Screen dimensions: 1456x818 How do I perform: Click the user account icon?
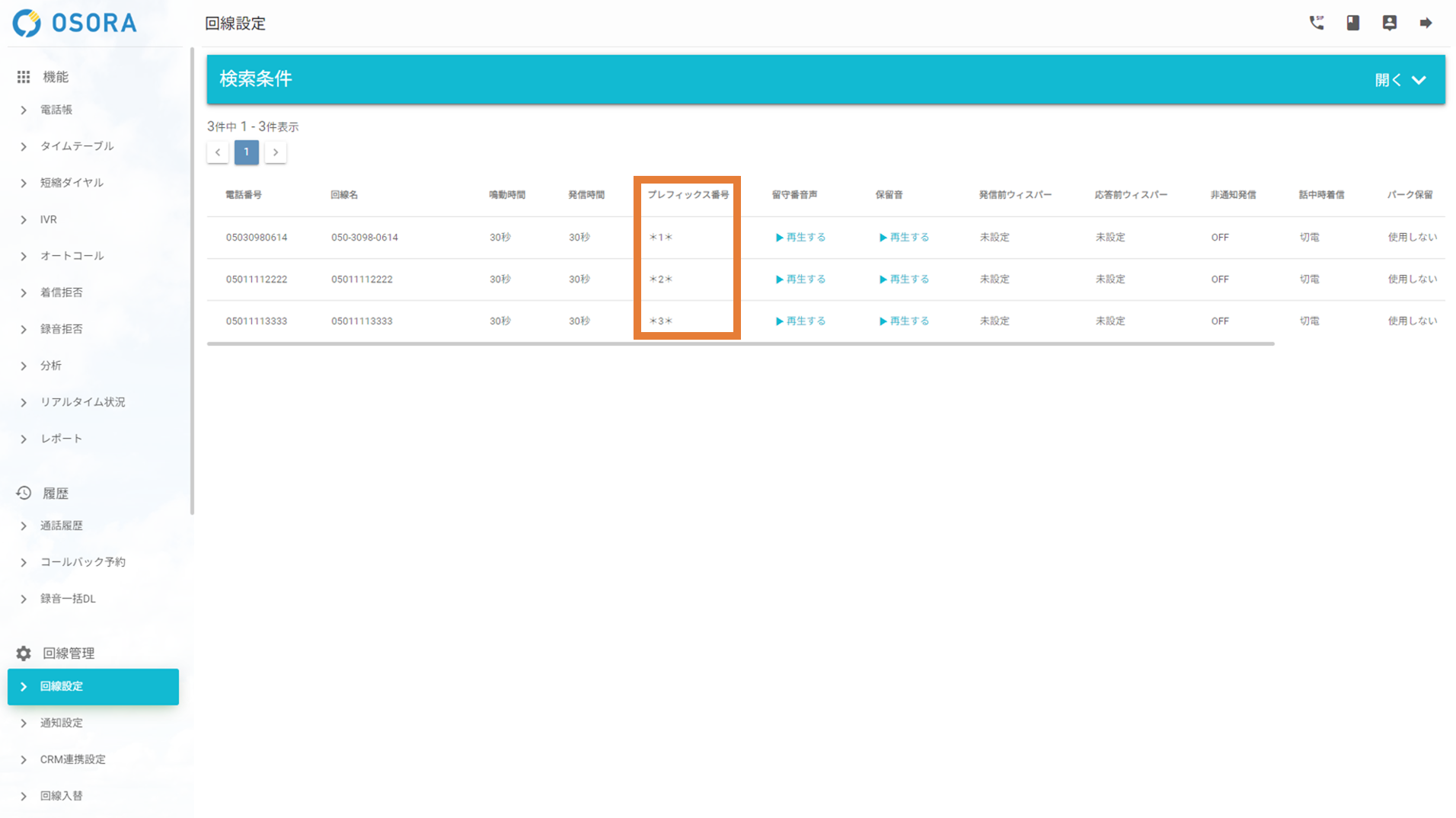tap(1389, 23)
